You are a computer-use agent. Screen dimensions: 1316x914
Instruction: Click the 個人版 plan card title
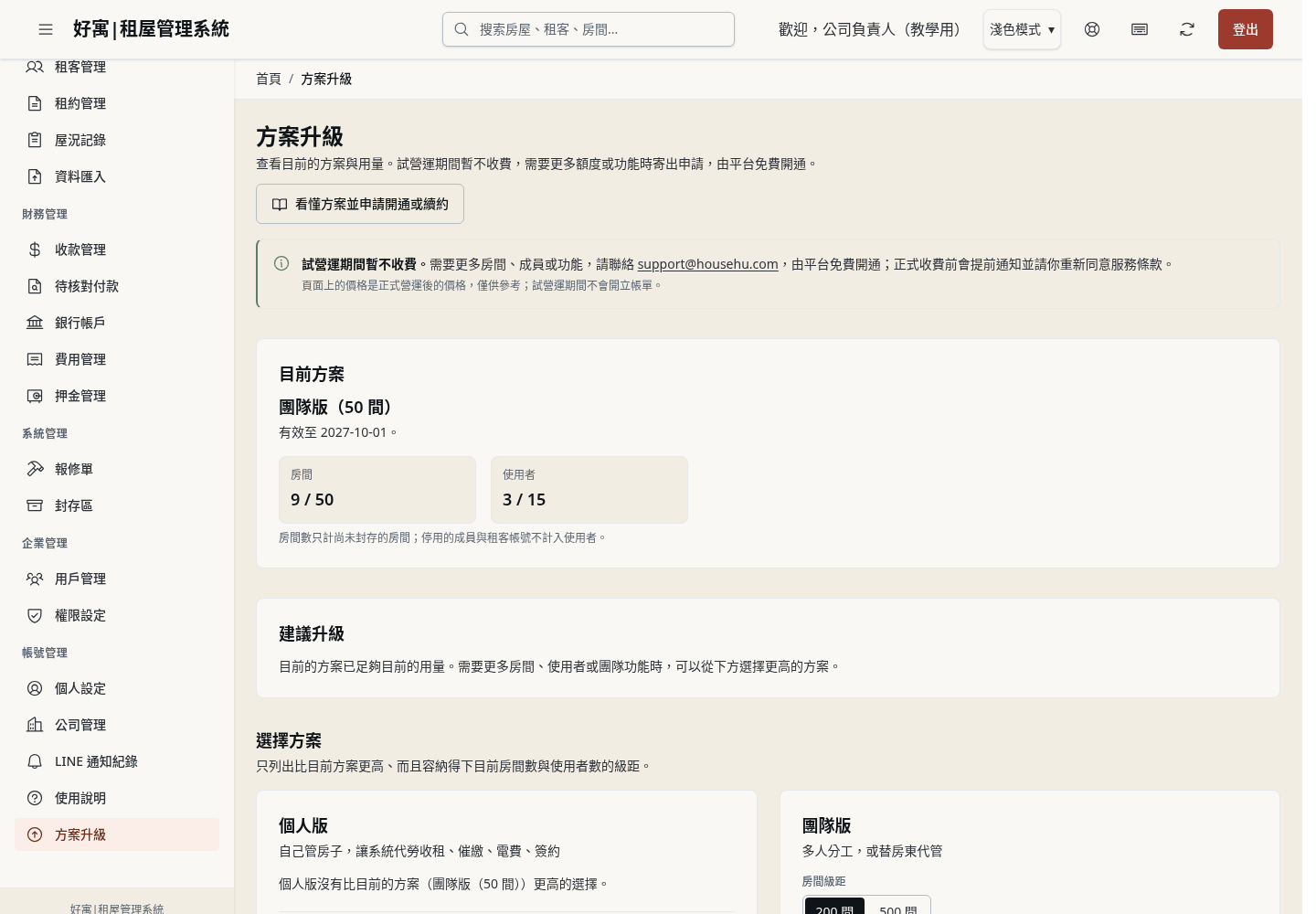pyautogui.click(x=303, y=825)
